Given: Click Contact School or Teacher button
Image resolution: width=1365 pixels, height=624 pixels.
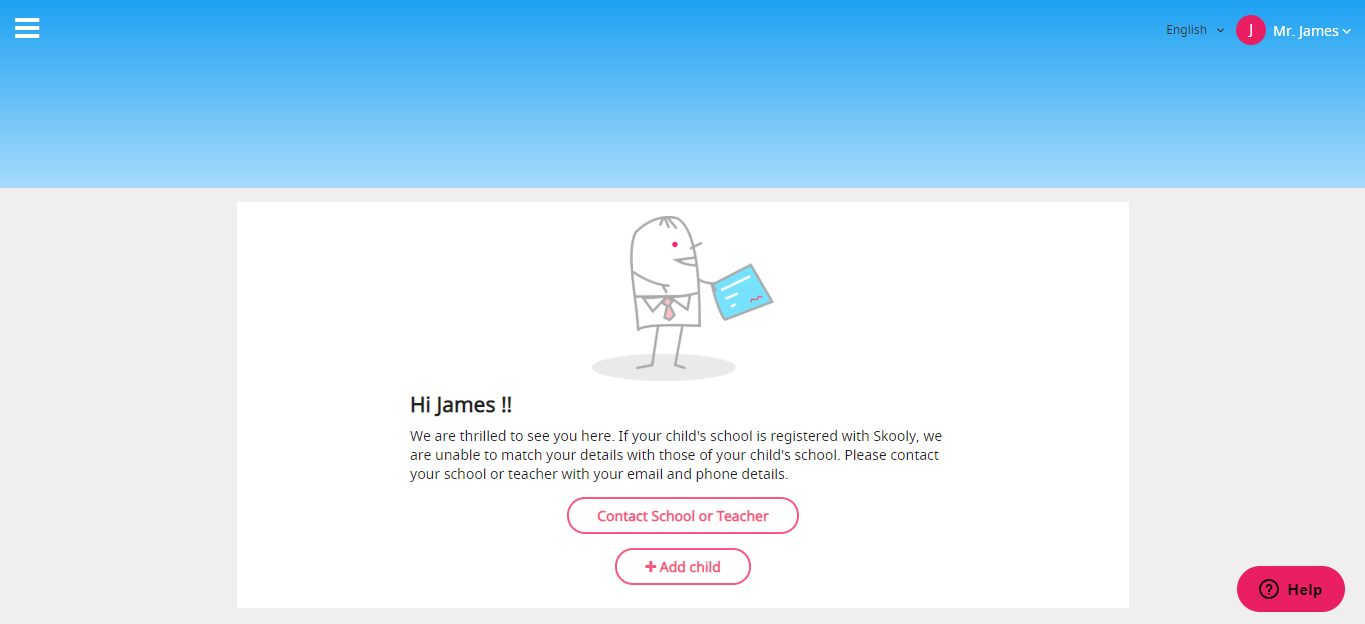Looking at the screenshot, I should point(683,516).
